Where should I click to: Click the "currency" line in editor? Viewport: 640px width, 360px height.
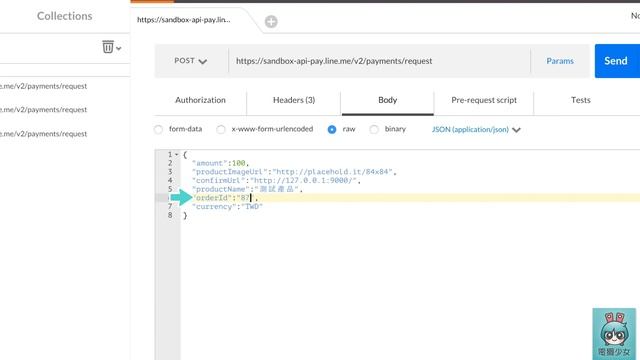(x=227, y=207)
